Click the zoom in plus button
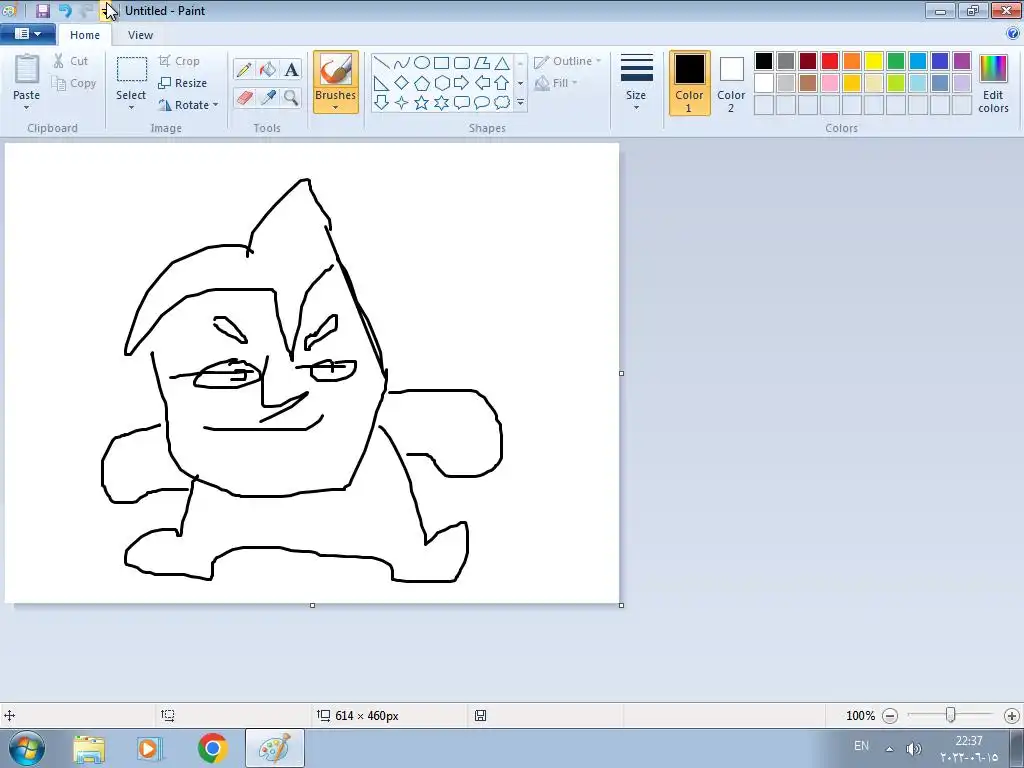 (x=1012, y=716)
